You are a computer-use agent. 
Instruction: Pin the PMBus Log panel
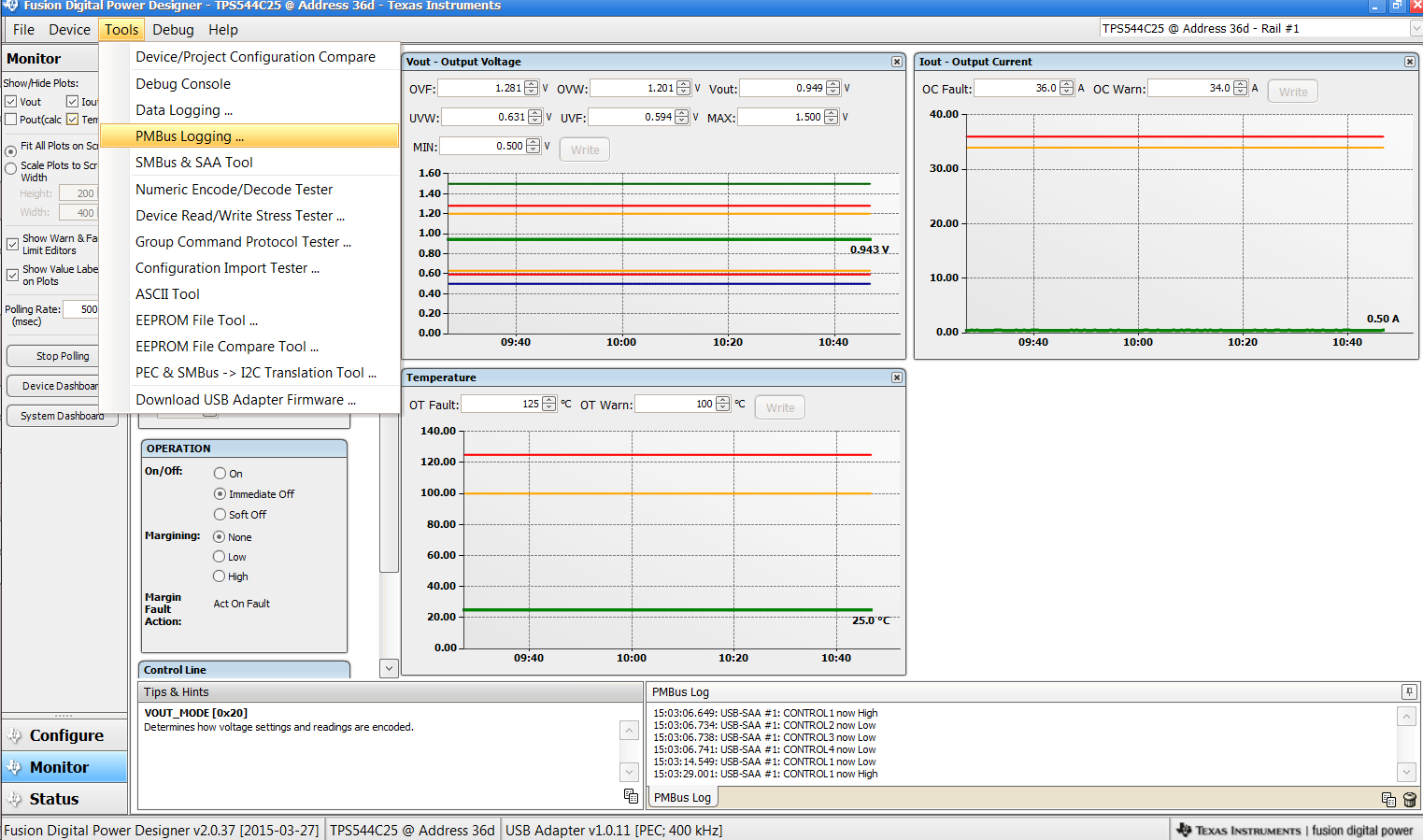(1407, 691)
